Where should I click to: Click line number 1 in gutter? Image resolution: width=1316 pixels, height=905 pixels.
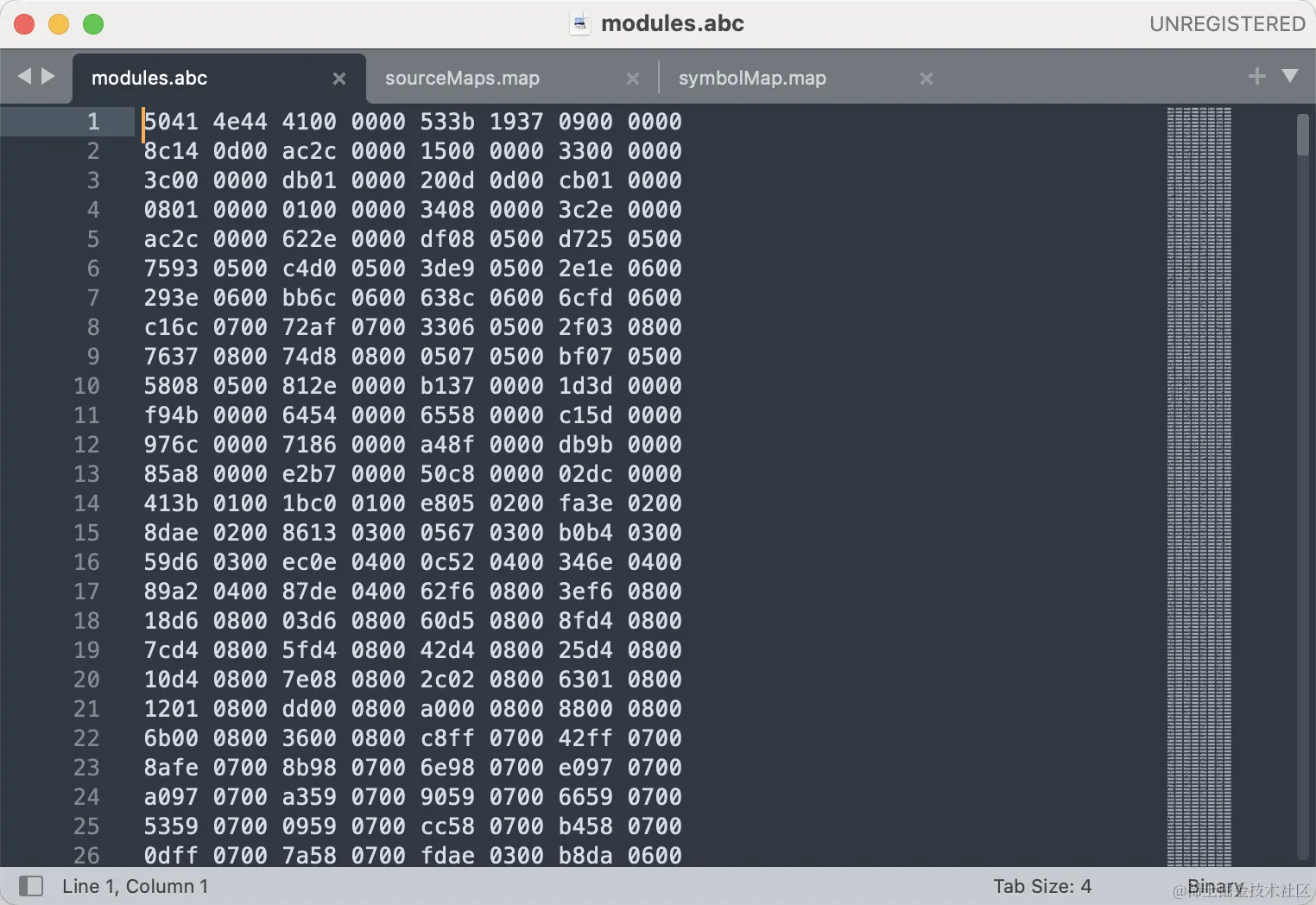(x=93, y=122)
